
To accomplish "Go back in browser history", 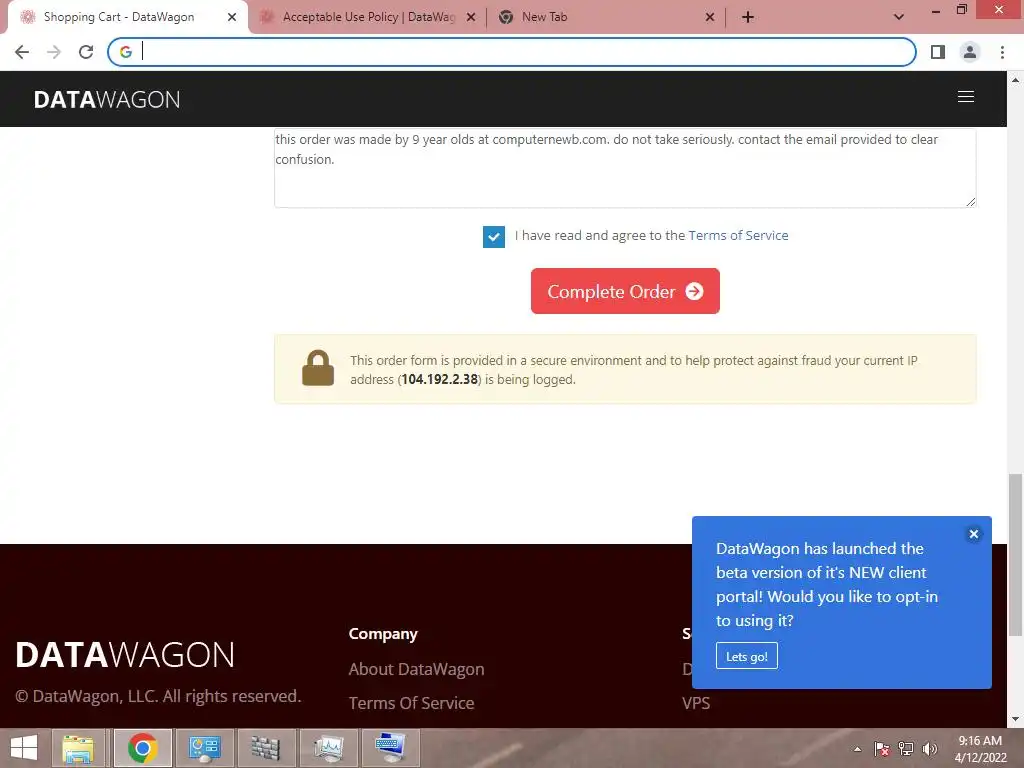I will [22, 52].
